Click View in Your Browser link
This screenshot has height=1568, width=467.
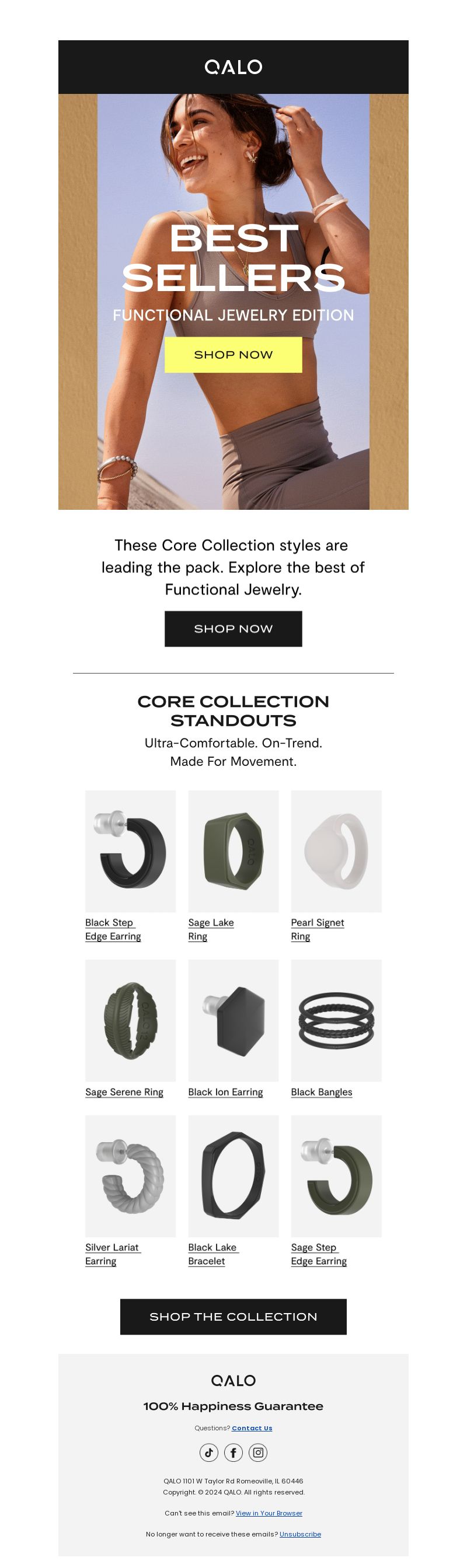[x=269, y=1513]
